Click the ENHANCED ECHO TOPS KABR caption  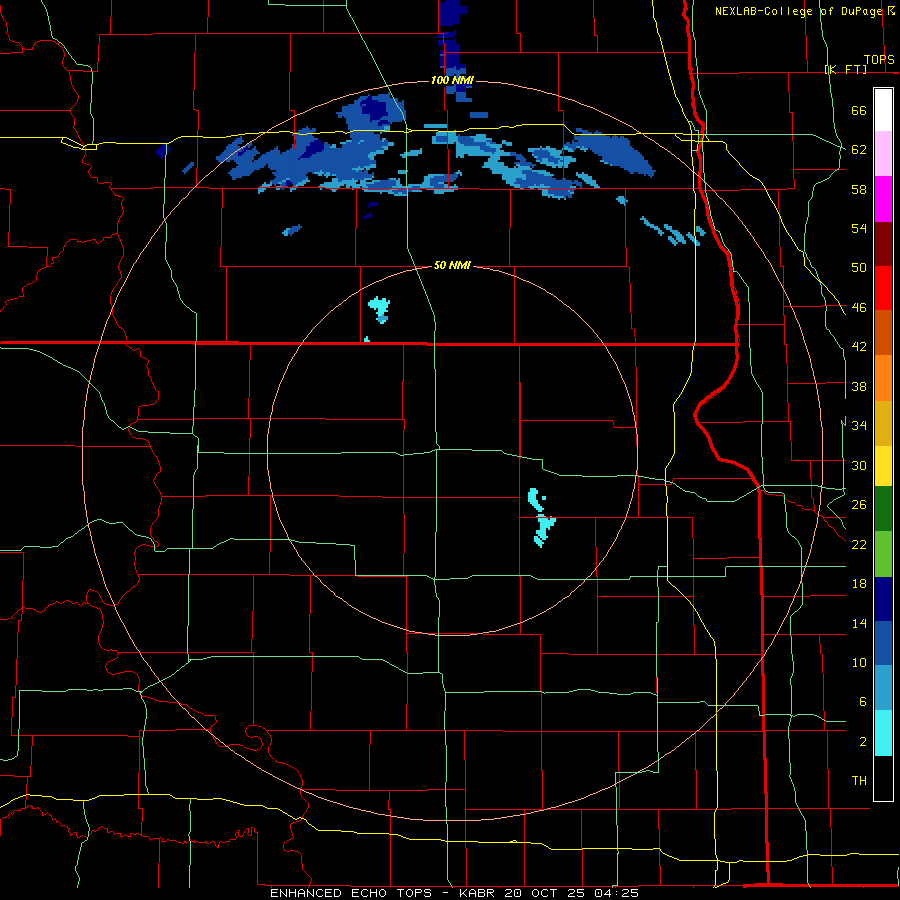click(454, 893)
